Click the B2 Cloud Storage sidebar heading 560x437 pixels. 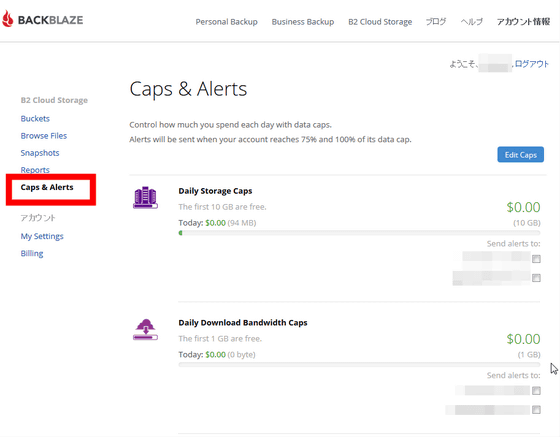click(x=54, y=100)
